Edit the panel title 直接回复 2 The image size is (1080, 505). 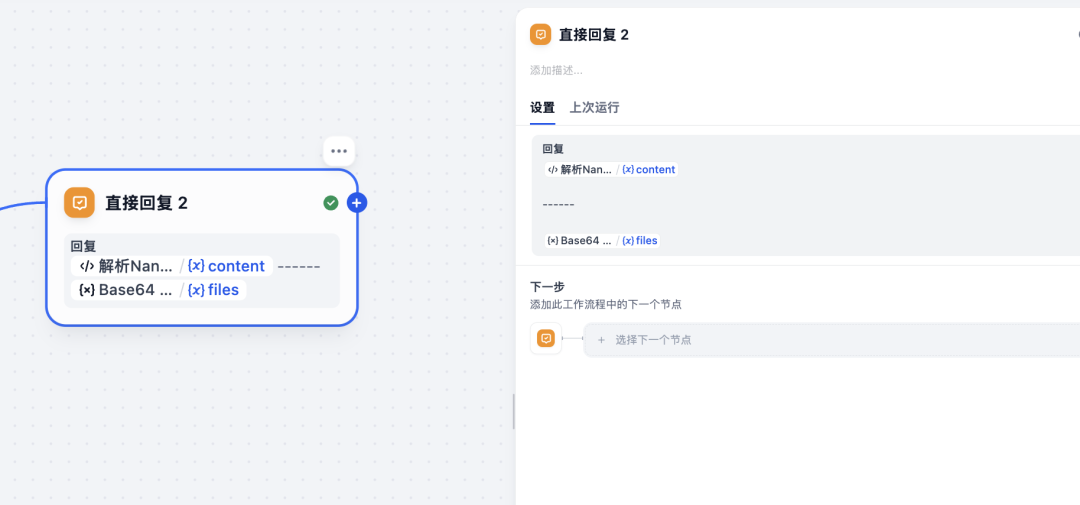click(594, 34)
